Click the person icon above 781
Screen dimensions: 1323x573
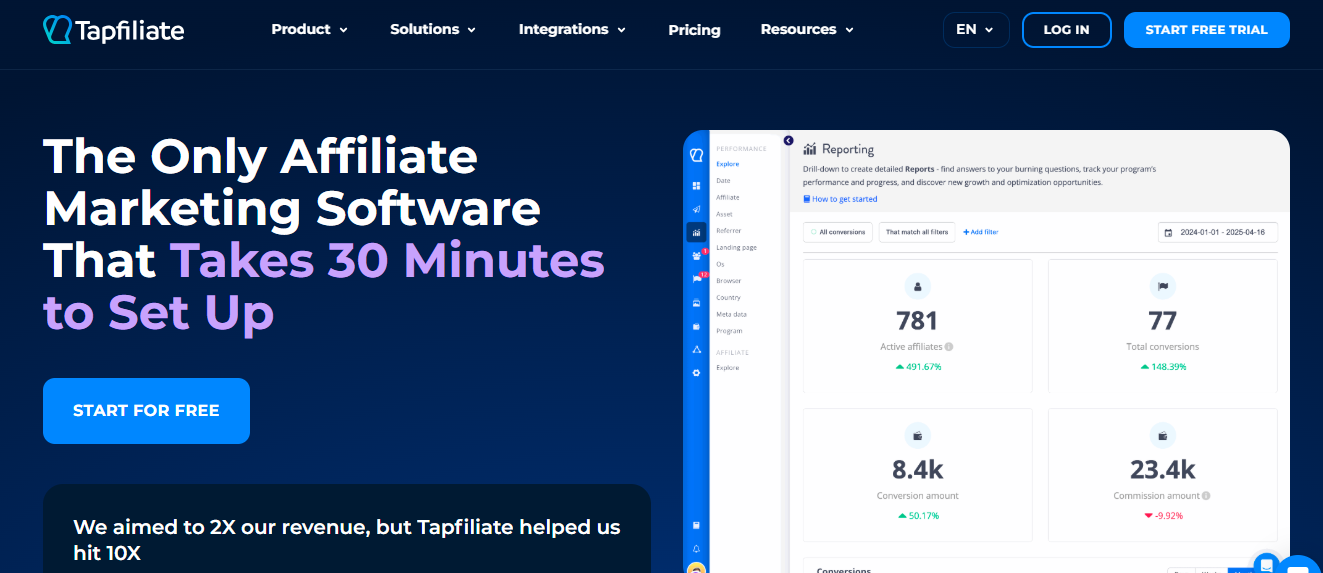tap(917, 287)
